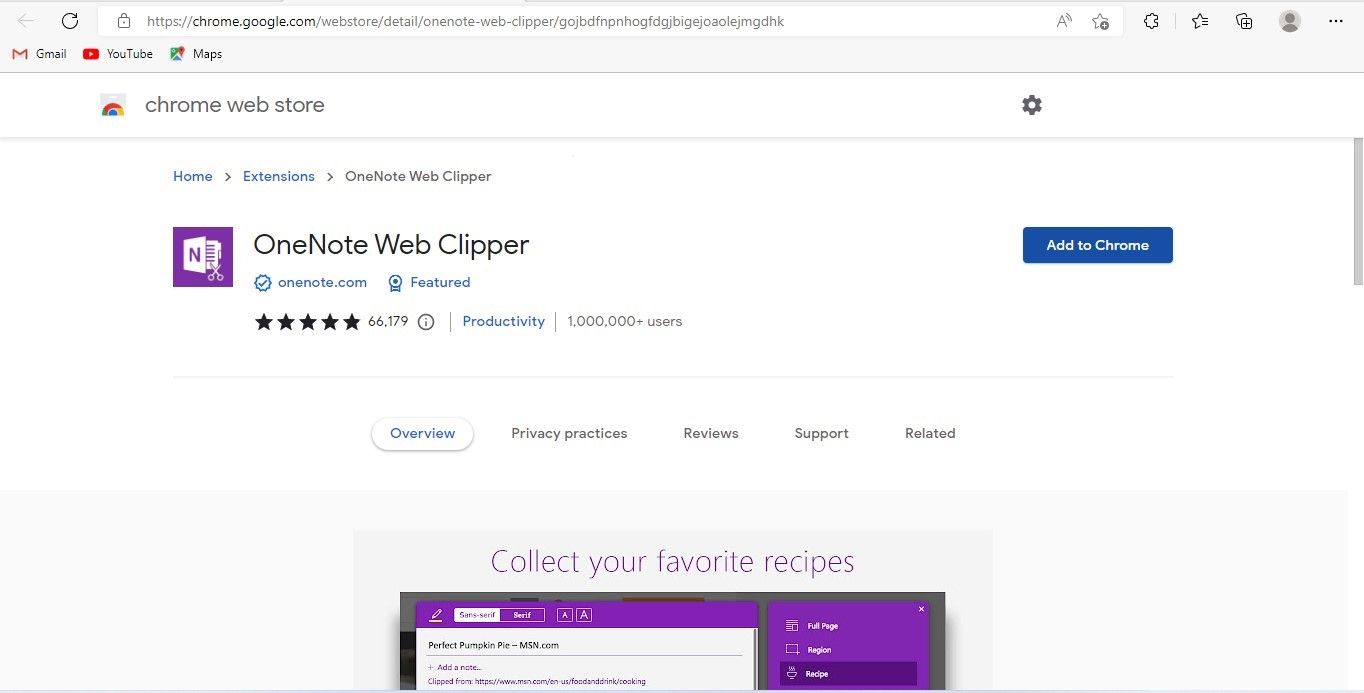Open YouTube bookmark
Viewport: 1364px width, 693px height.
(118, 54)
